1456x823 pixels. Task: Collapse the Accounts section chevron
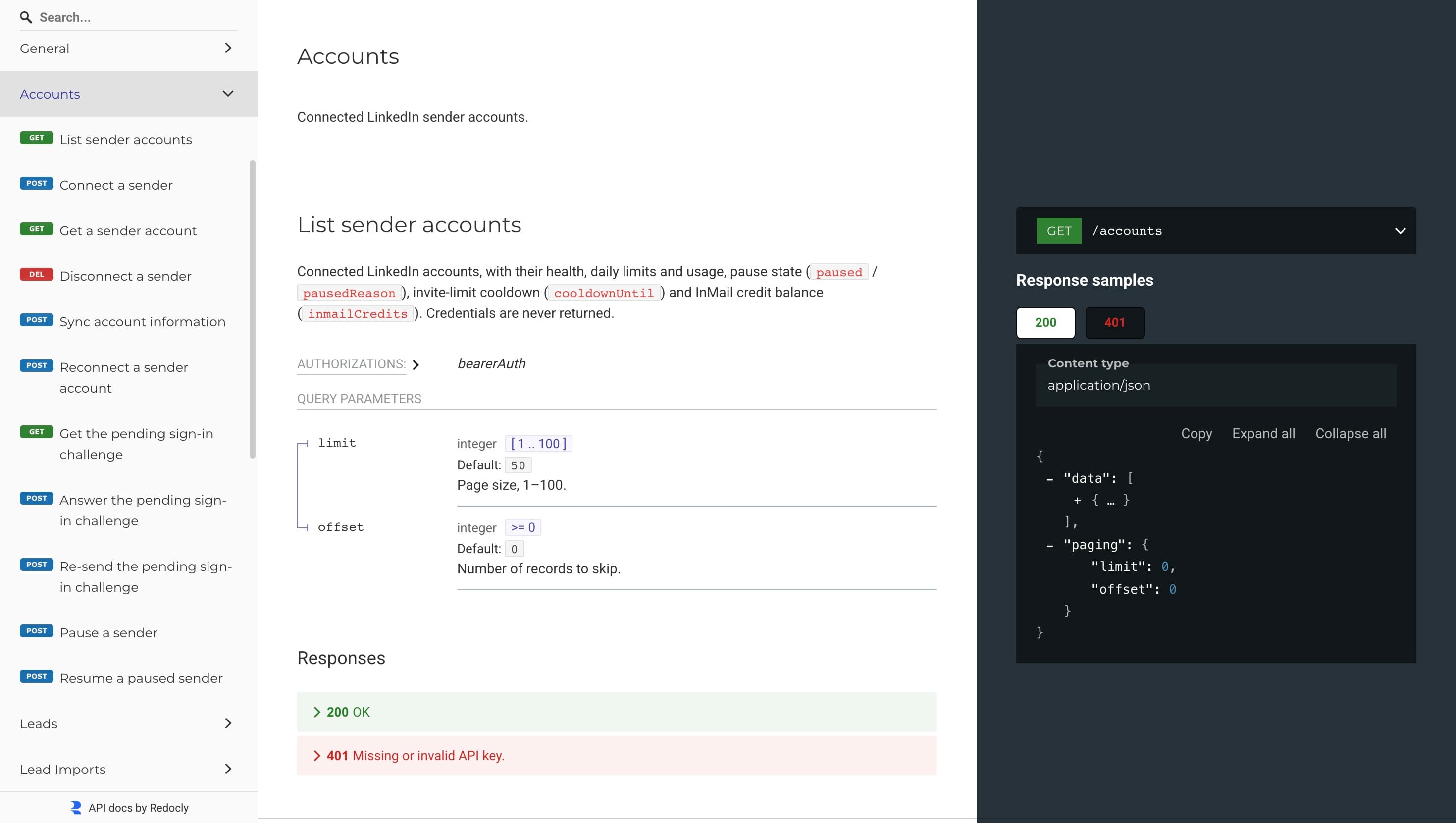tap(228, 94)
